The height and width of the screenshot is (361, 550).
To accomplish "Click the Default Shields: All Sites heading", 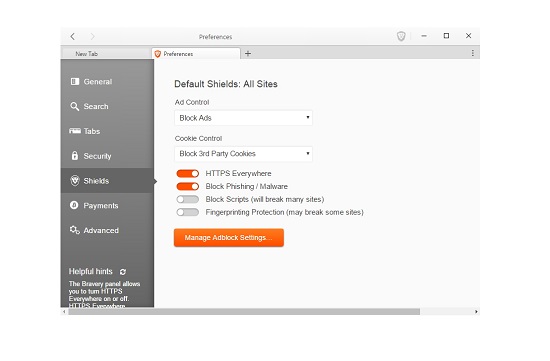I will pos(226,84).
